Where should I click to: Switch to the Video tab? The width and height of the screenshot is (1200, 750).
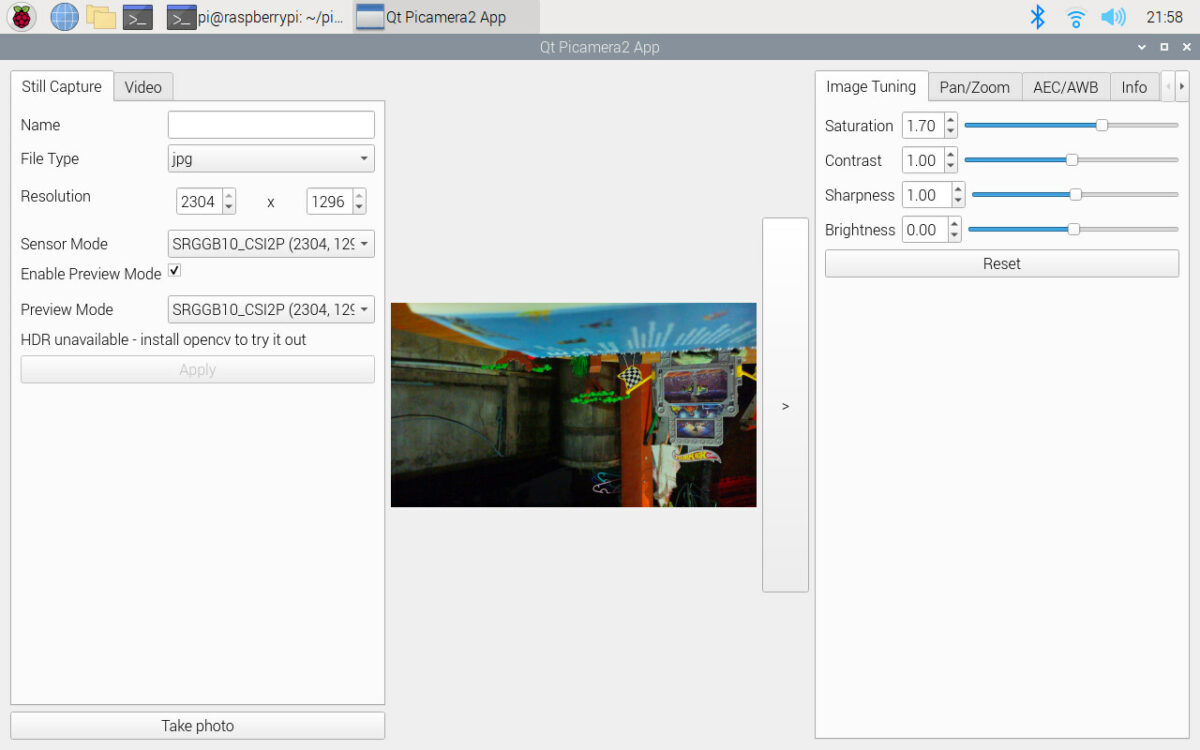143,87
